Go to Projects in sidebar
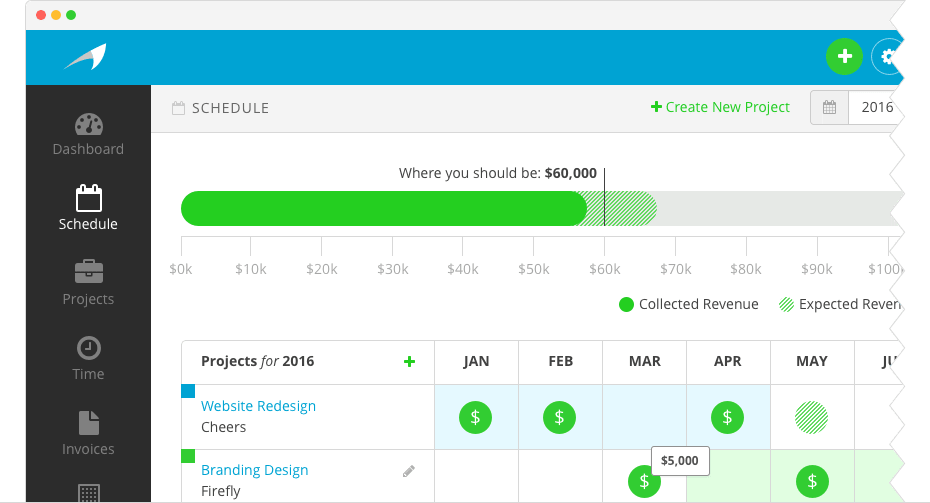930x503 pixels. point(88,283)
